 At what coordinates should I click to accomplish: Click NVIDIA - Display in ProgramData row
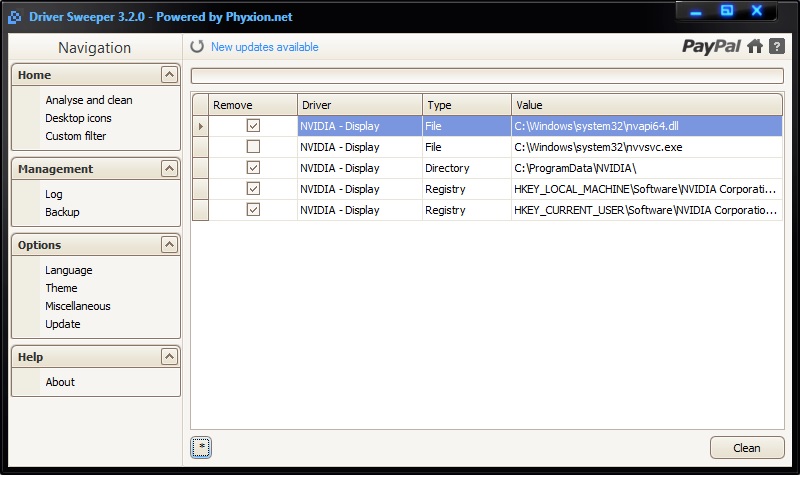click(360, 168)
